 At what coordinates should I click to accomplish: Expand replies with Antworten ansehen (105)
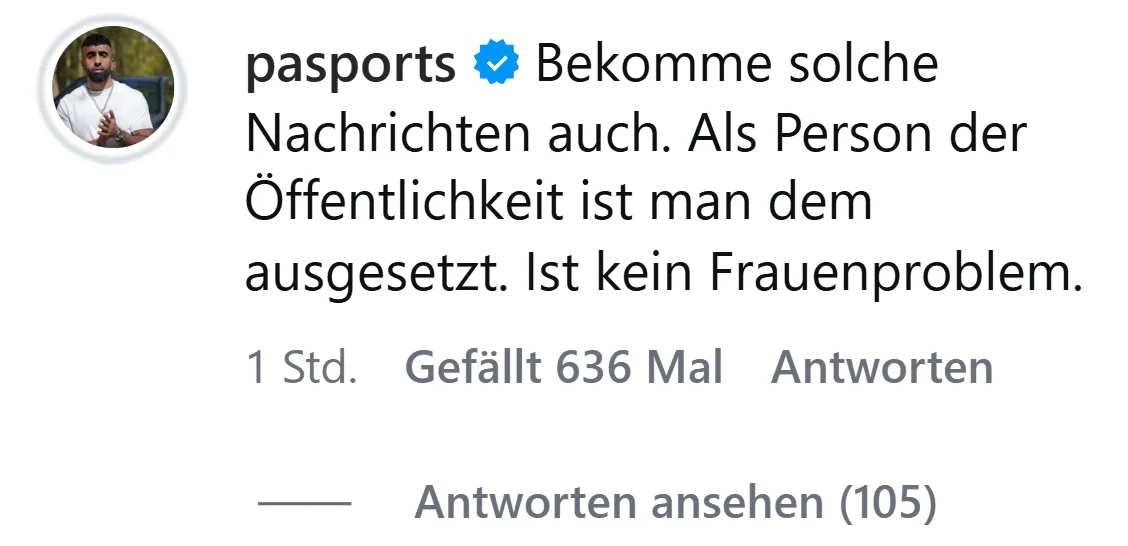pos(675,502)
